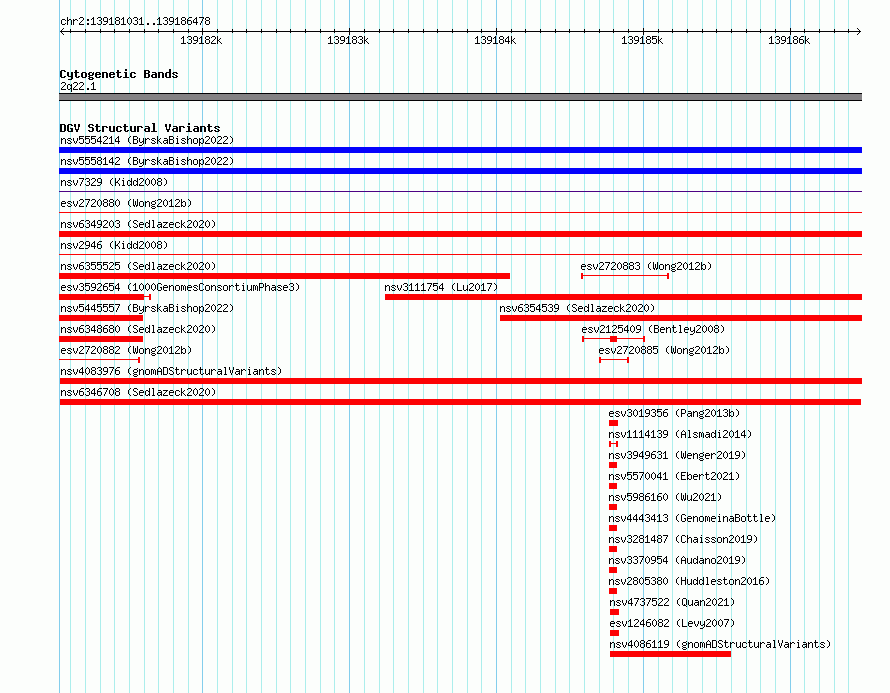Viewport: 890px width, 693px height.
Task: Click nsv5445557 (ByrskaBishop2022) label
Action: coord(147,308)
